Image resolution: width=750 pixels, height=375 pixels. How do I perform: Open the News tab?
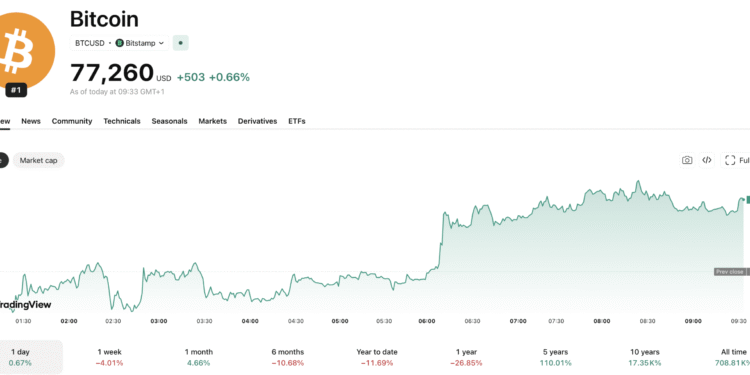click(x=31, y=121)
